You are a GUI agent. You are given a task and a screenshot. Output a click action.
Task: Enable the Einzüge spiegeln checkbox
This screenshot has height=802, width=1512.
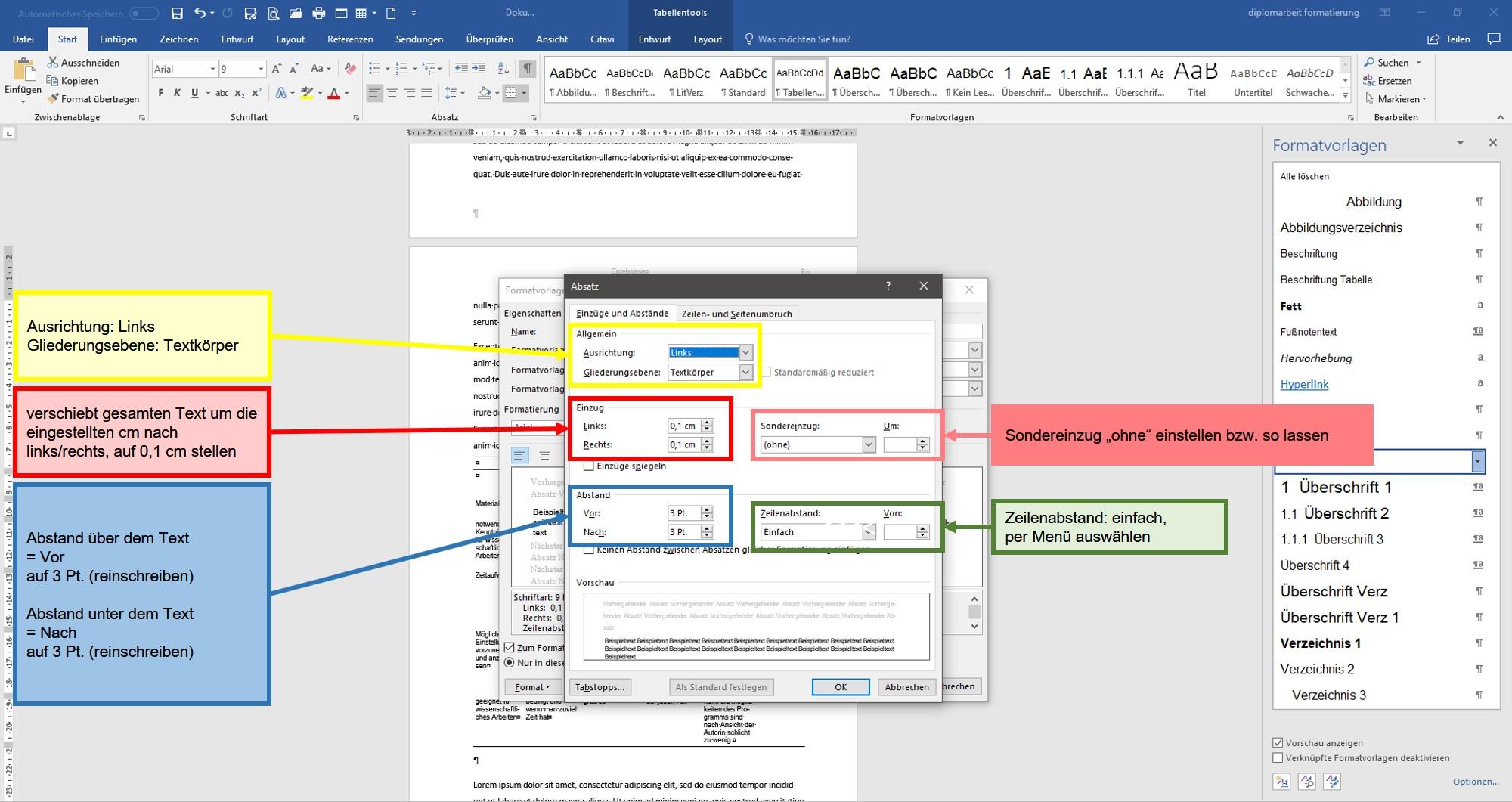pyautogui.click(x=589, y=466)
